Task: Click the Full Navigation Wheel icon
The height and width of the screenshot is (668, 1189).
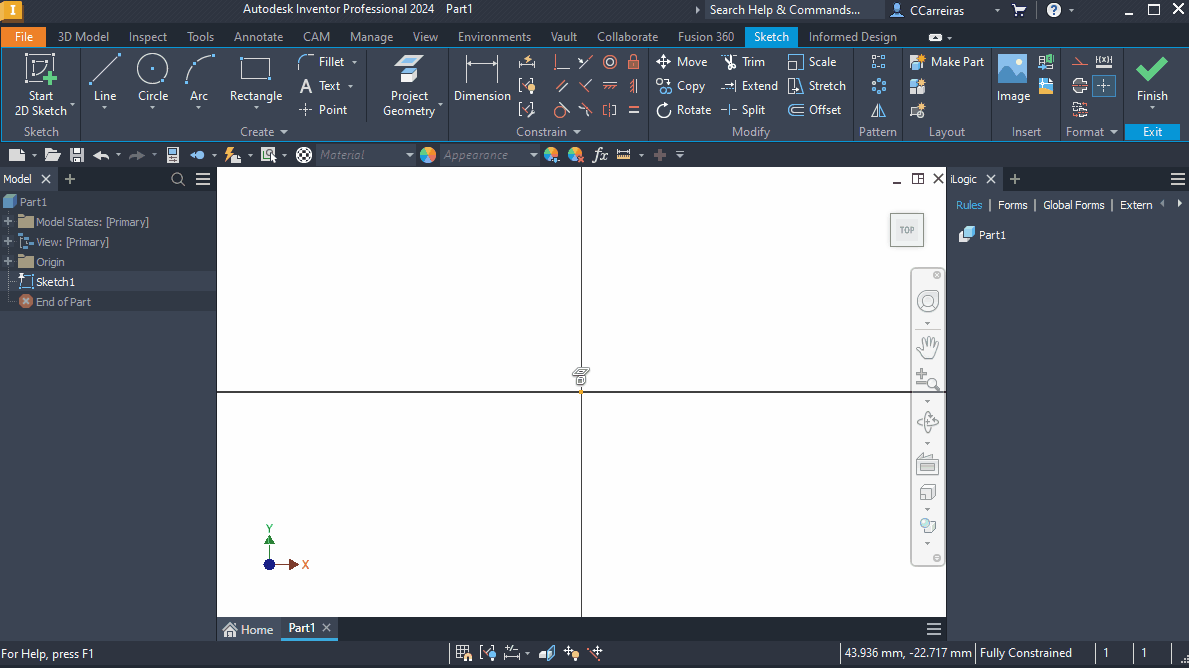Action: (927, 301)
